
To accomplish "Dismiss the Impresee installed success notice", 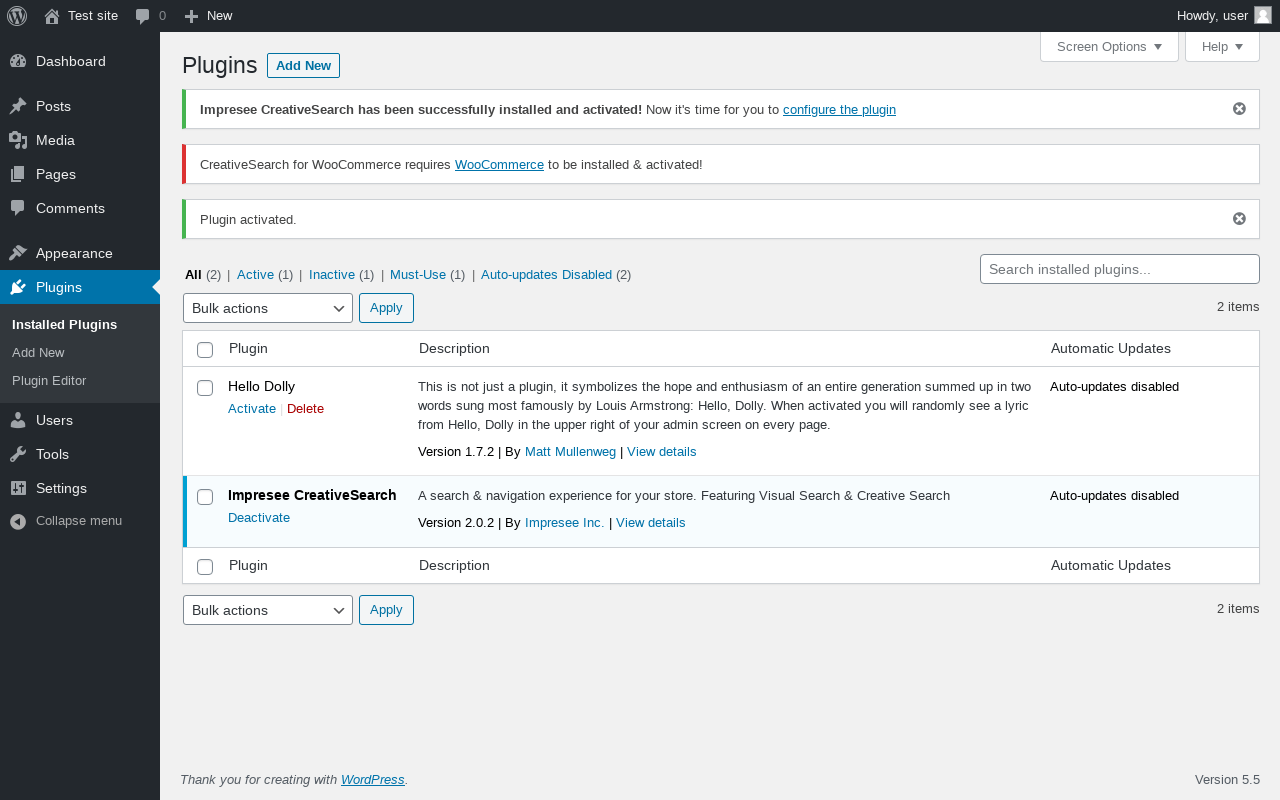I will pyautogui.click(x=1239, y=109).
